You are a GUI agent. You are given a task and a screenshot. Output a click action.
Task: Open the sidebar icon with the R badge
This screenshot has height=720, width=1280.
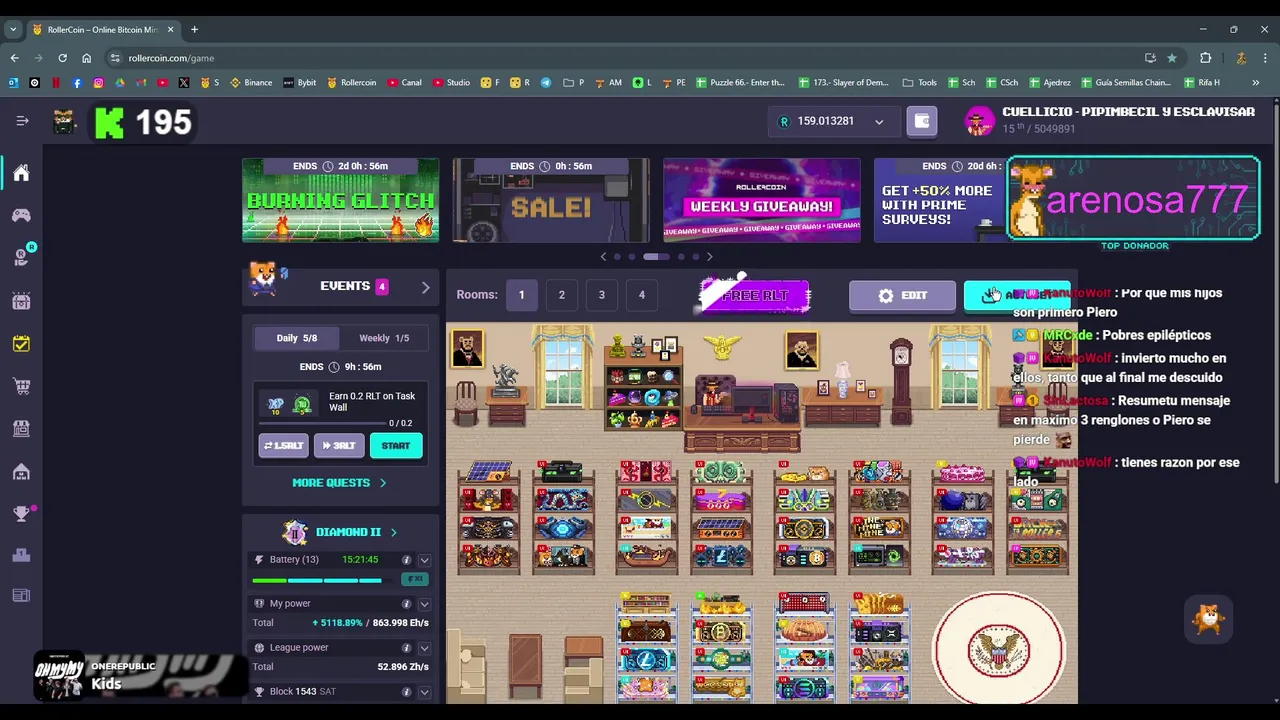point(21,257)
